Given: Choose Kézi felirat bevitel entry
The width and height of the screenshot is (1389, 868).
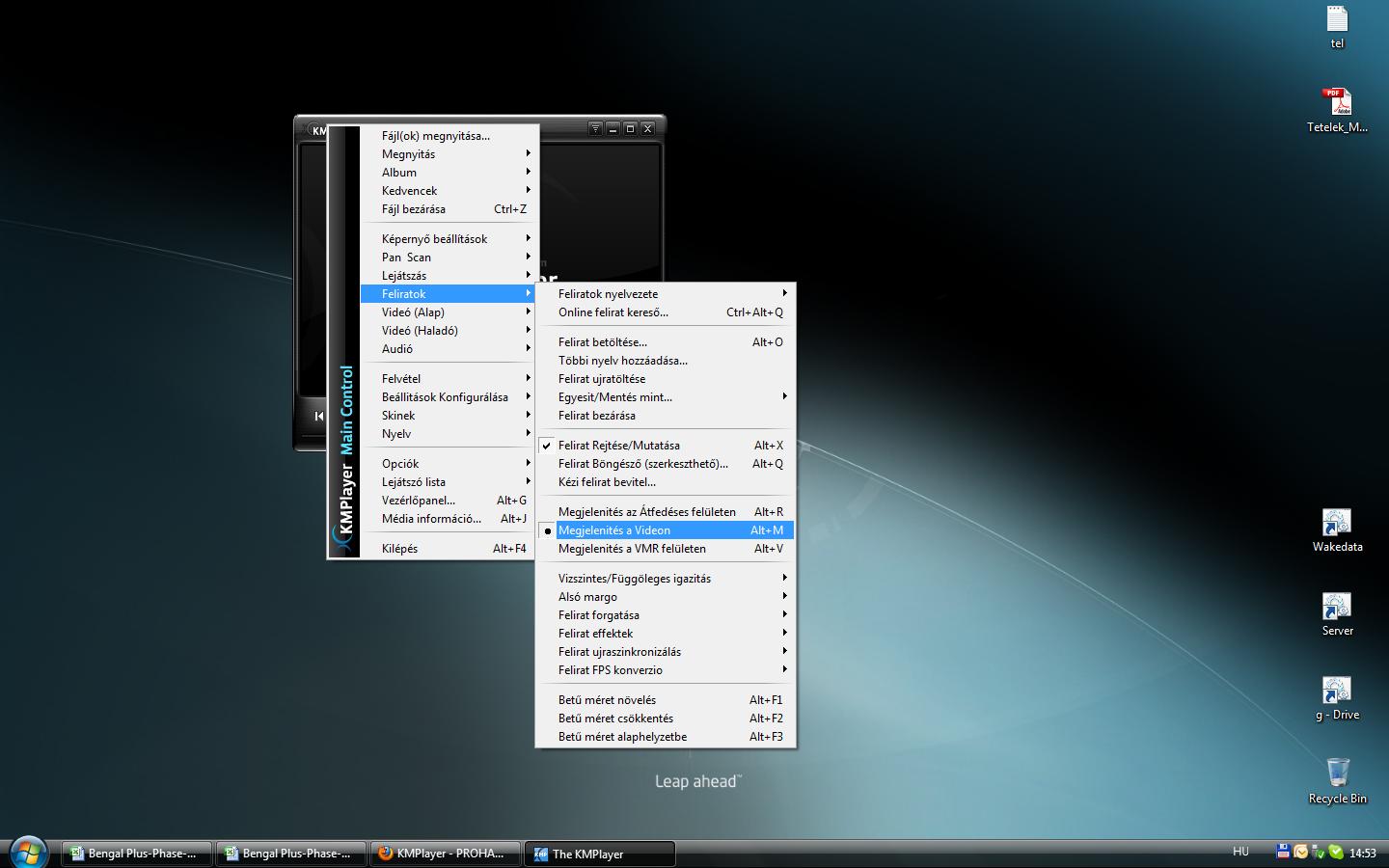Looking at the screenshot, I should (666, 482).
